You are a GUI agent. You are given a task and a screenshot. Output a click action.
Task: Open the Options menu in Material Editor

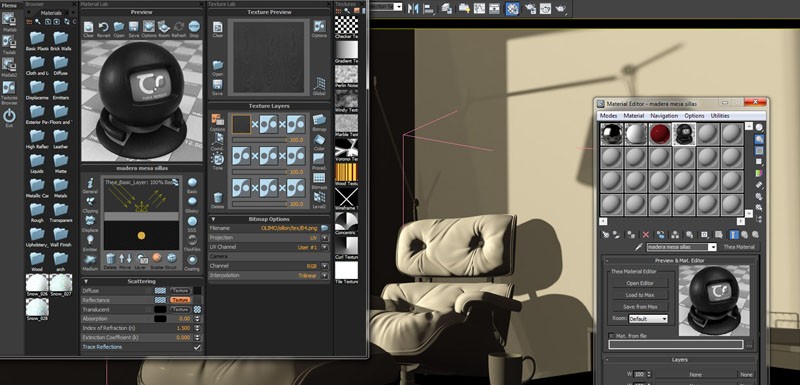click(694, 116)
